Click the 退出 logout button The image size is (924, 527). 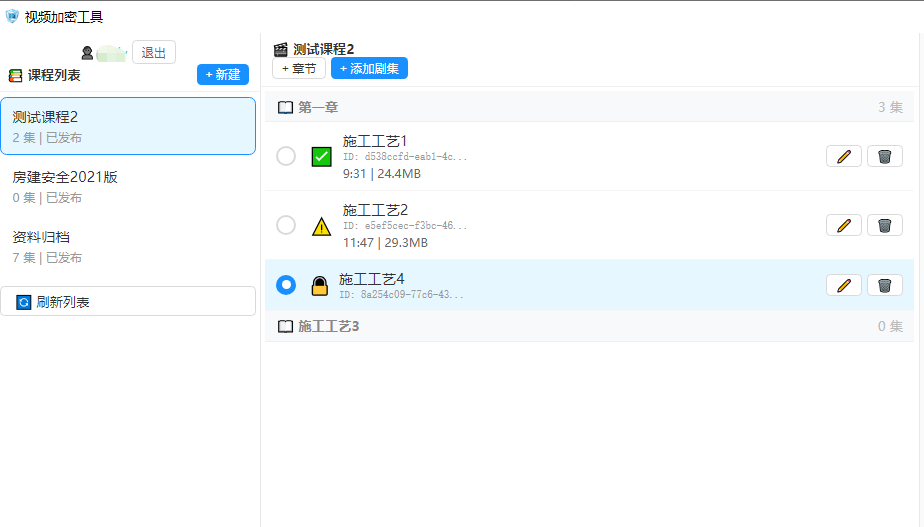(154, 52)
